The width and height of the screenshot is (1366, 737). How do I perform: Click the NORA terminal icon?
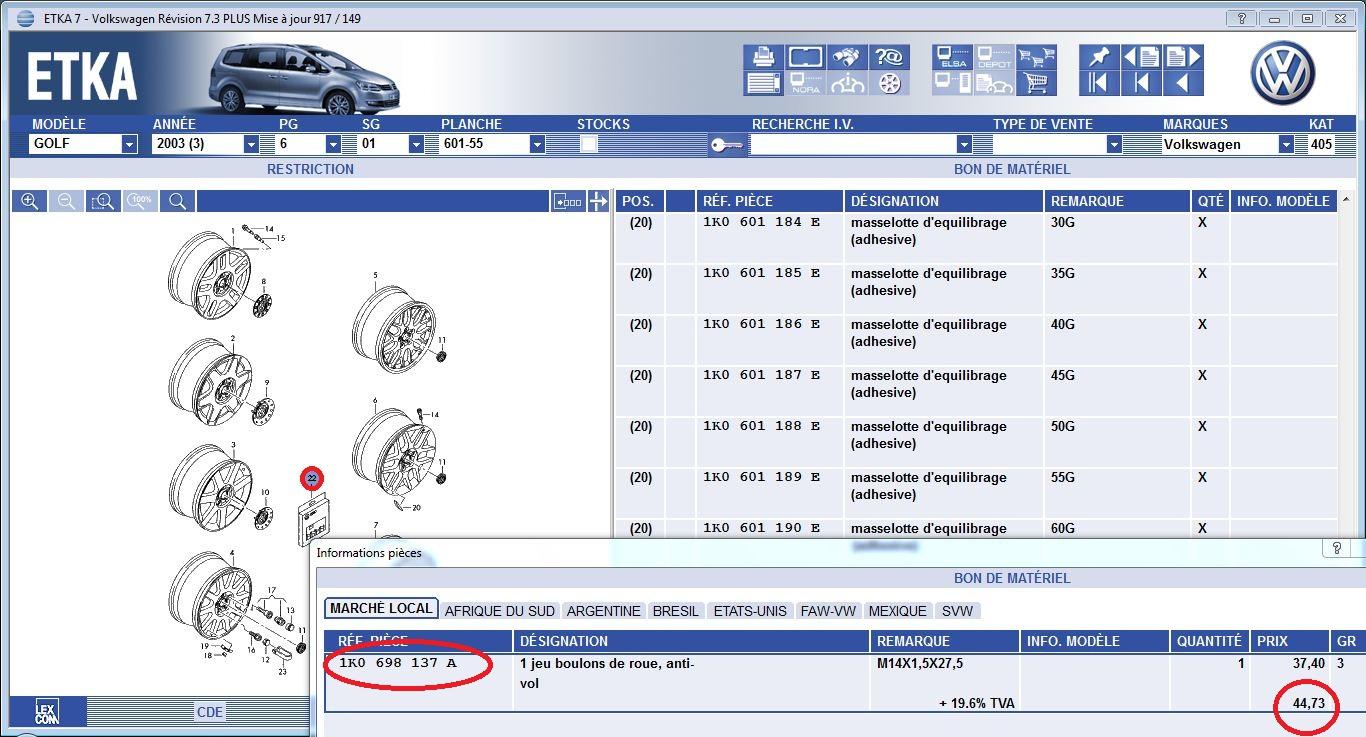click(x=805, y=83)
